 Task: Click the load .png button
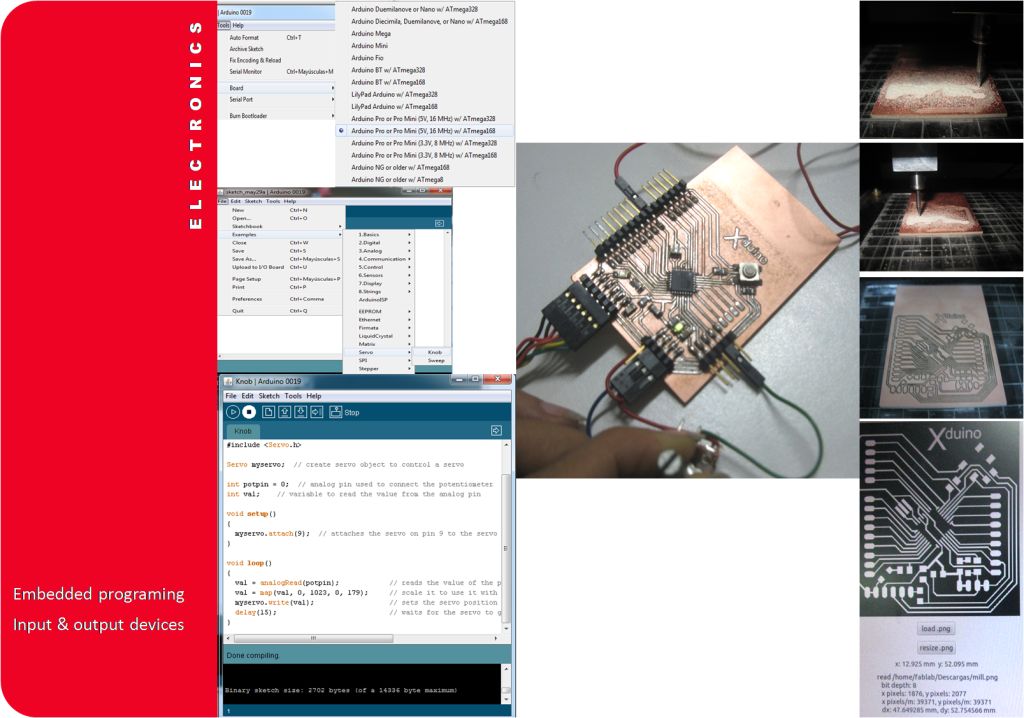[x=936, y=628]
